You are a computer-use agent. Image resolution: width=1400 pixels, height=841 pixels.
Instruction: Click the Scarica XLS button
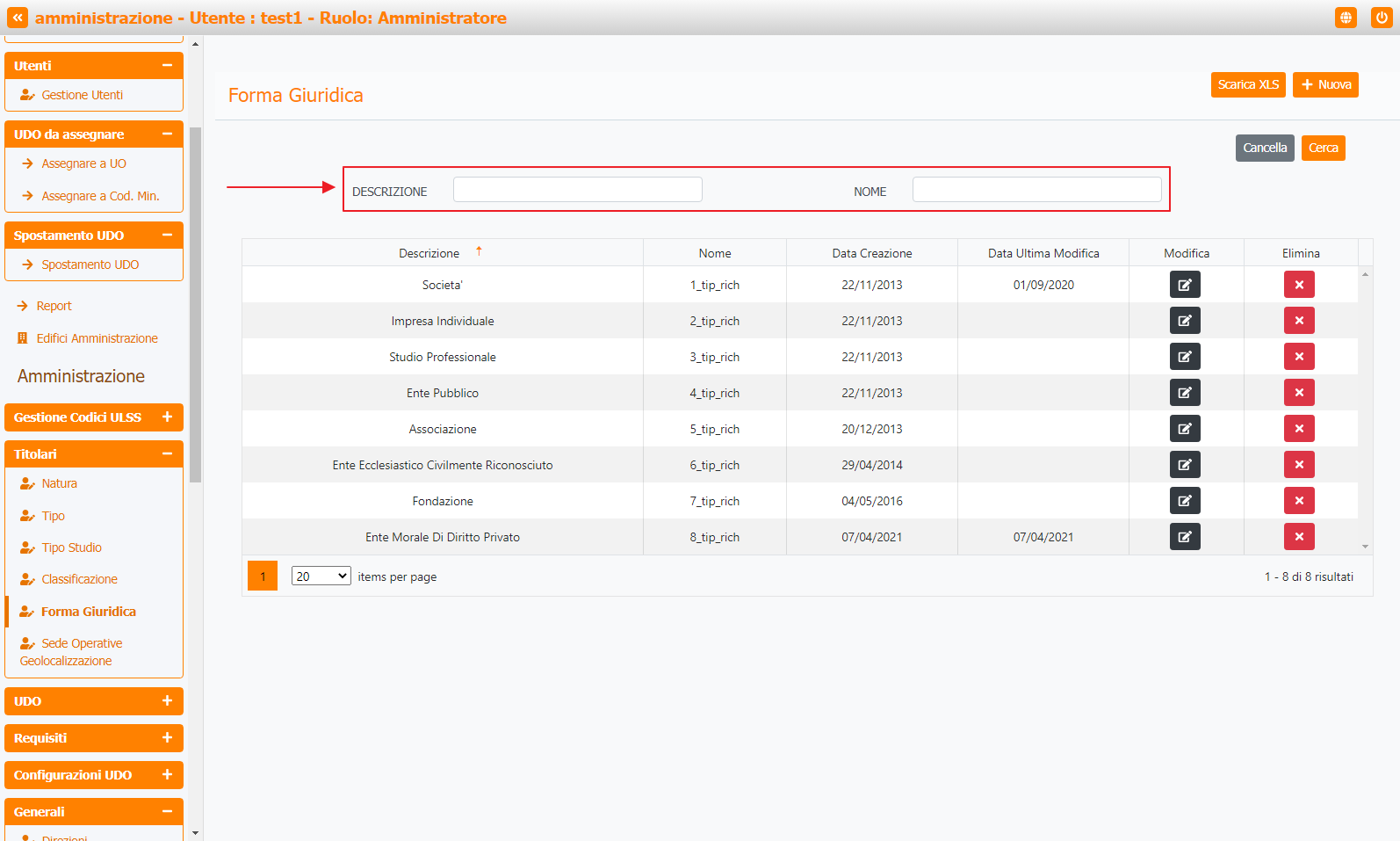click(1247, 85)
